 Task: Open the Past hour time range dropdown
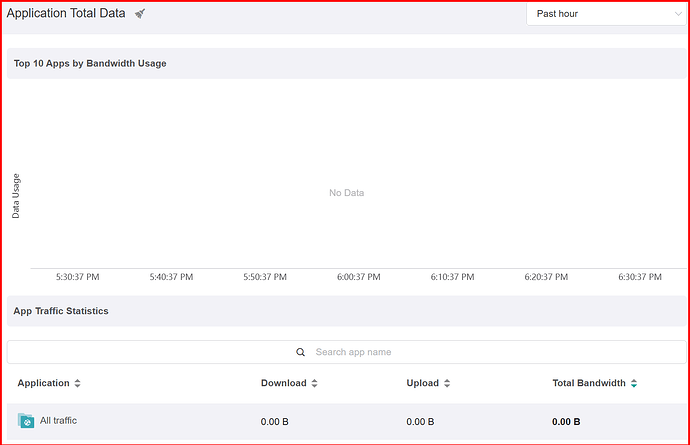[x=606, y=14]
